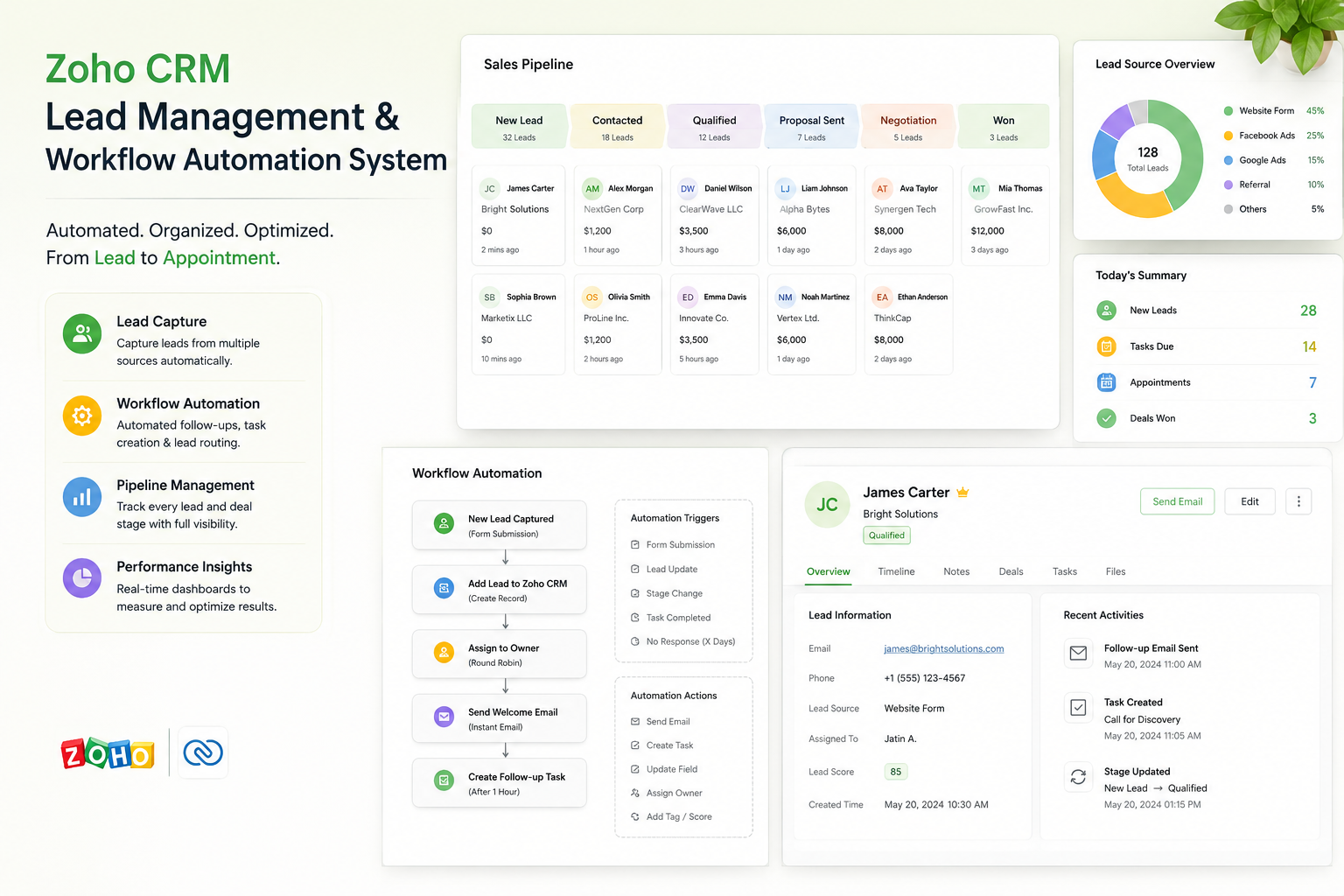Switch to the Timeline tab
1344x896 pixels.
pos(896,571)
